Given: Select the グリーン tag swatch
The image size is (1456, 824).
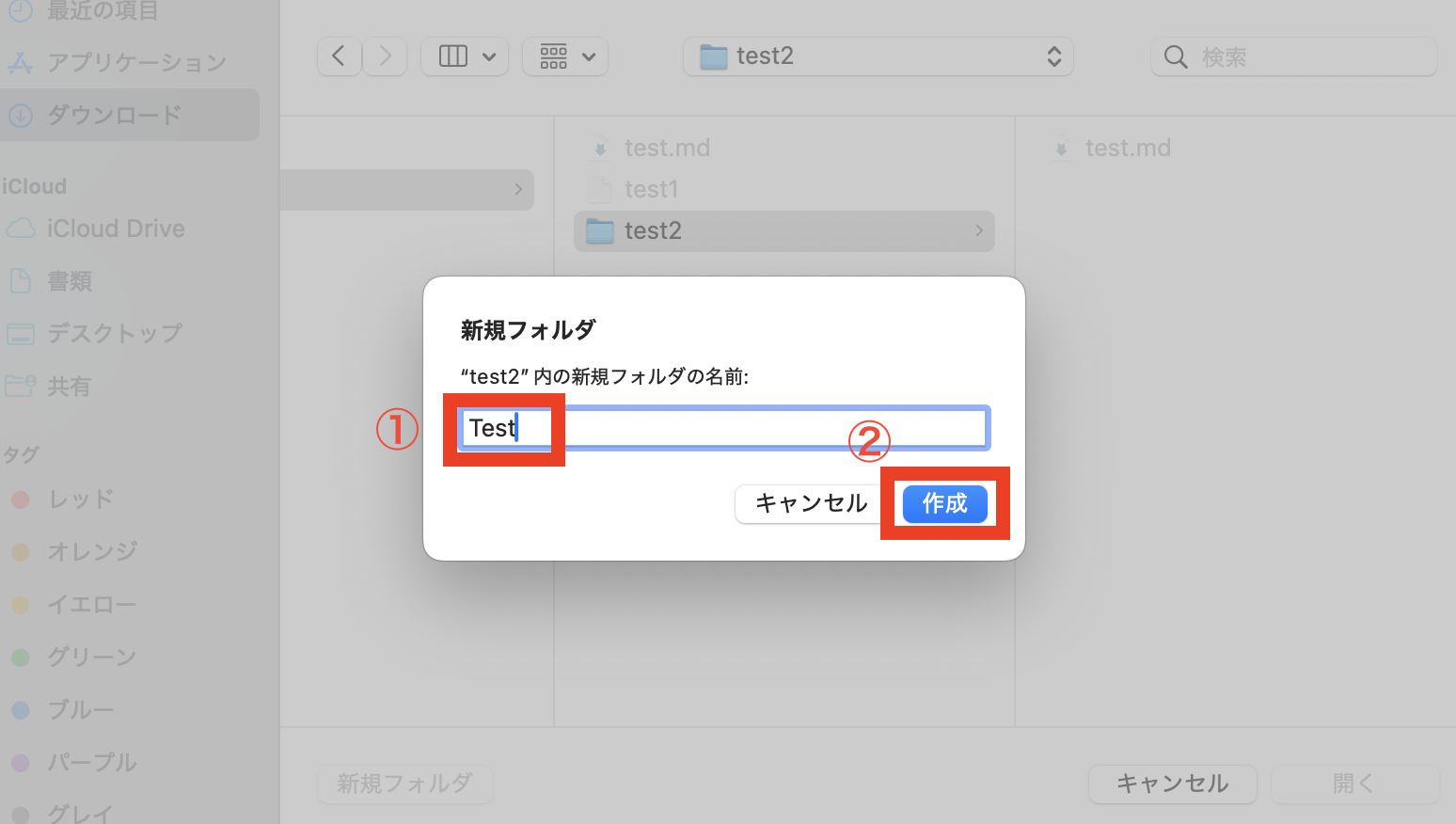Looking at the screenshot, I should [x=21, y=657].
